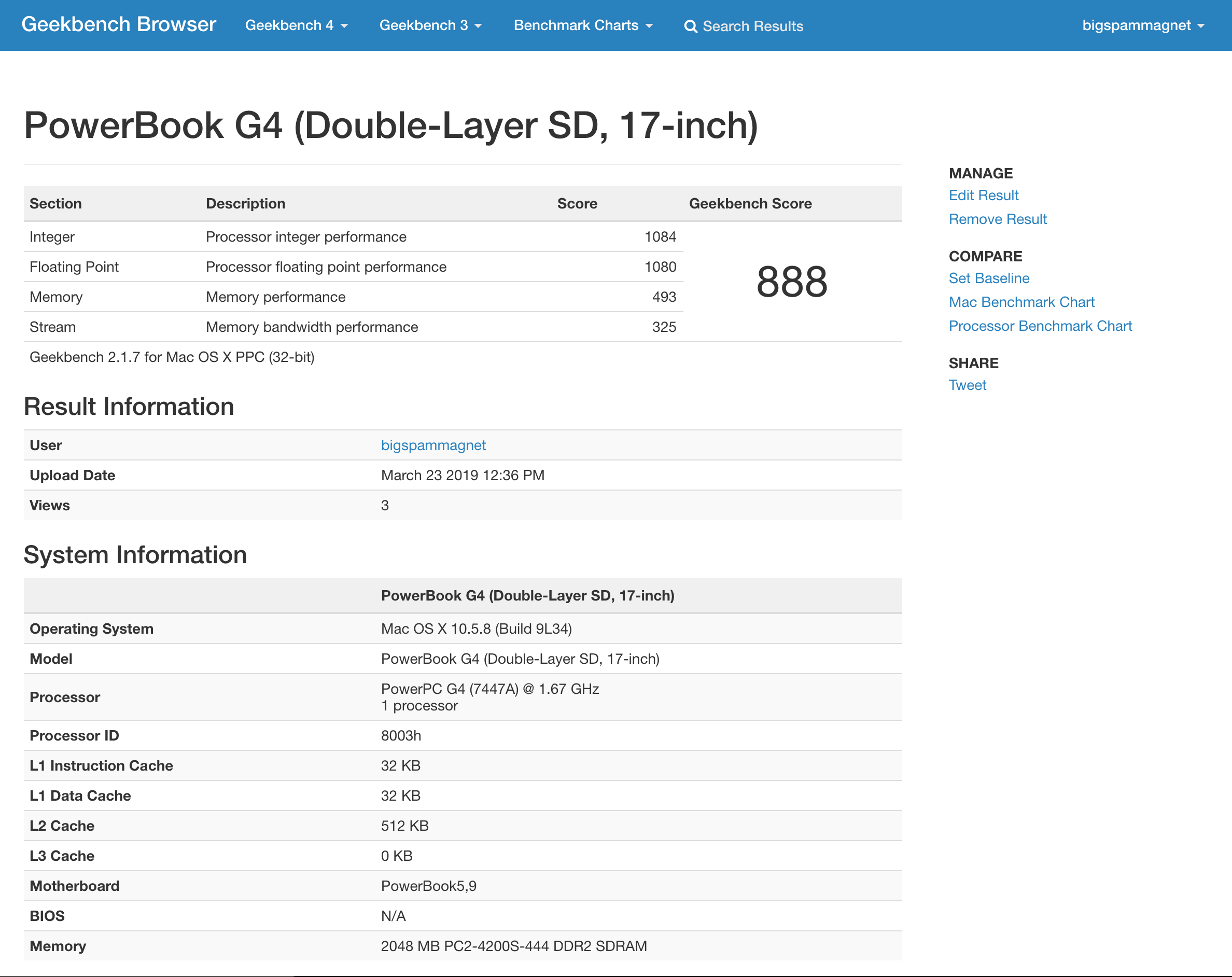Click the Geekbench 2.1.7 version text
This screenshot has height=977, width=1232.
pyautogui.click(x=172, y=357)
